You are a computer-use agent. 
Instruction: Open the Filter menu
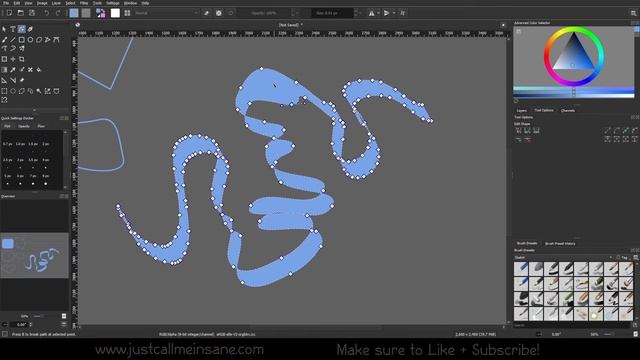pyautogui.click(x=84, y=3)
